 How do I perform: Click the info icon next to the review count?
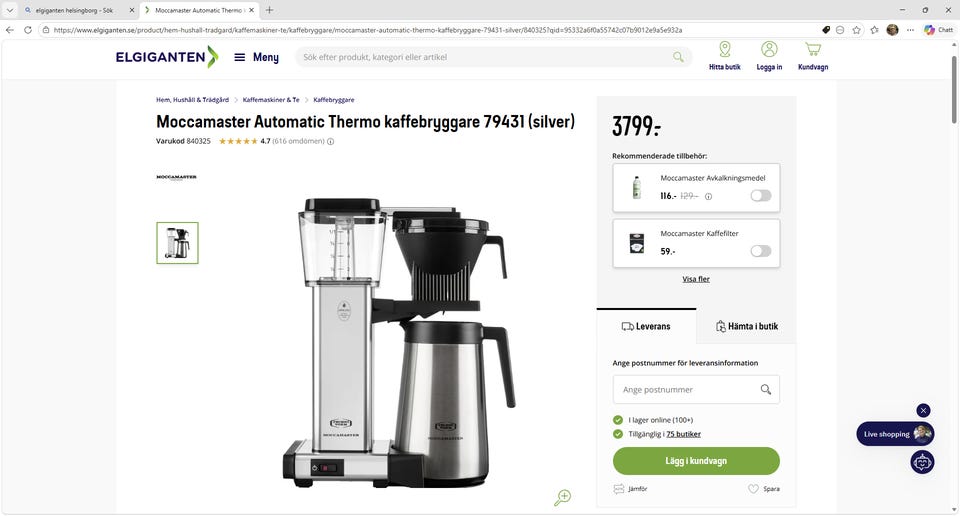[x=331, y=141]
